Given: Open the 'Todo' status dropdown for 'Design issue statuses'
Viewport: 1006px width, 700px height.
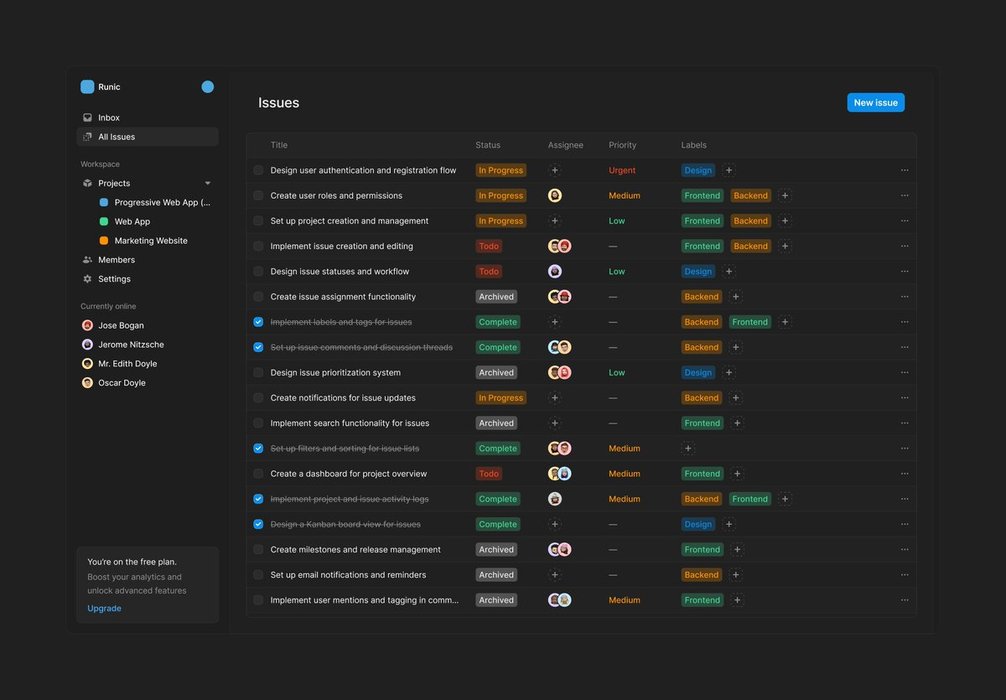Looking at the screenshot, I should (x=488, y=272).
